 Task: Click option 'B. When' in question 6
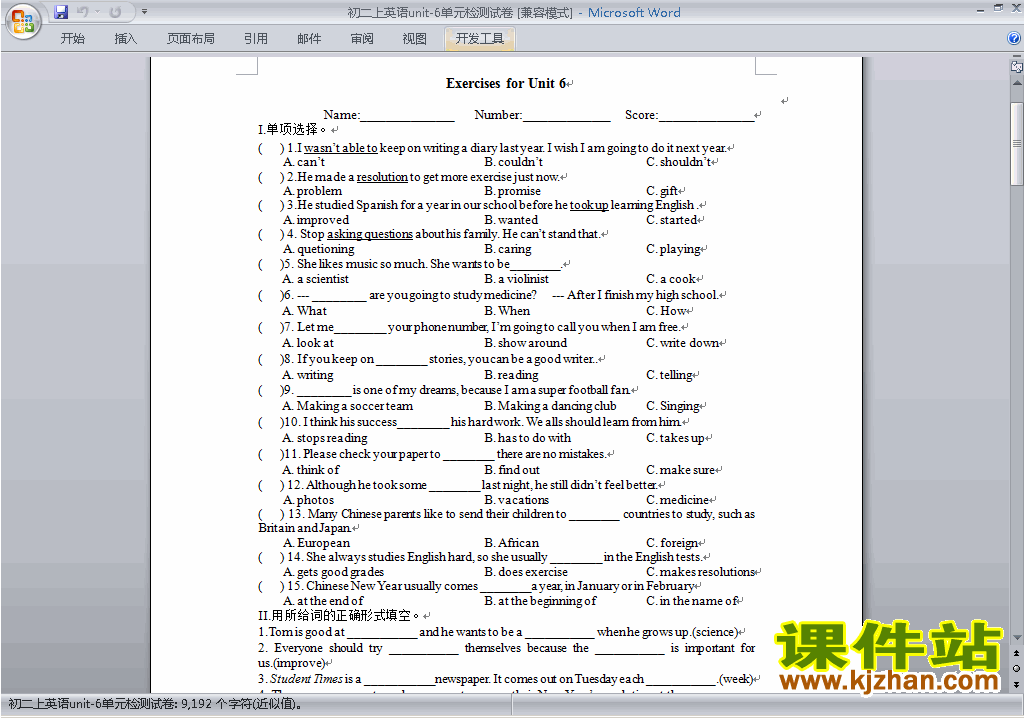point(507,311)
